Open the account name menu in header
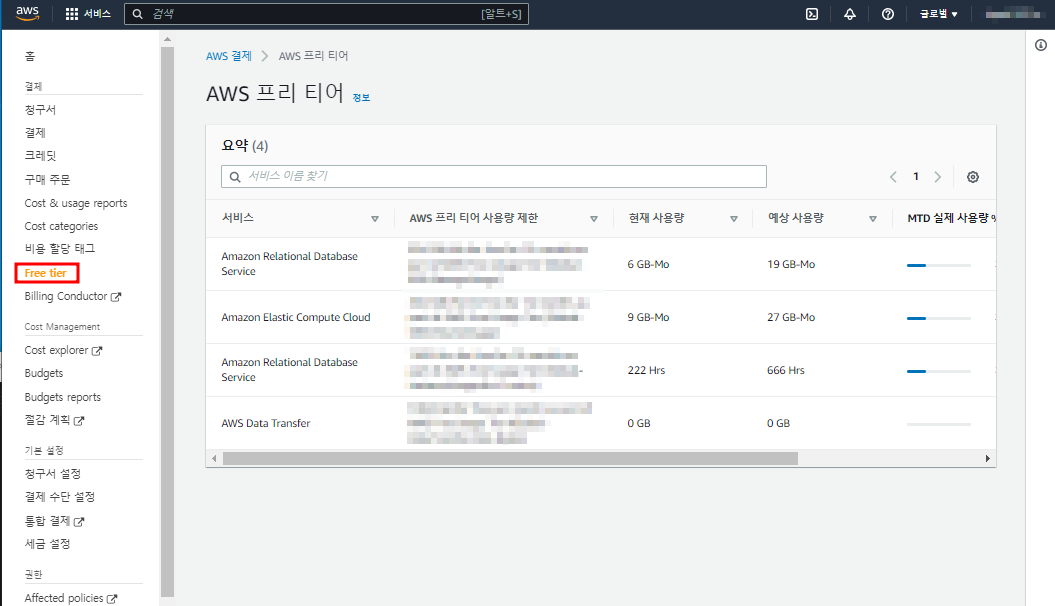Image resolution: width=1055 pixels, height=606 pixels. tap(1013, 14)
